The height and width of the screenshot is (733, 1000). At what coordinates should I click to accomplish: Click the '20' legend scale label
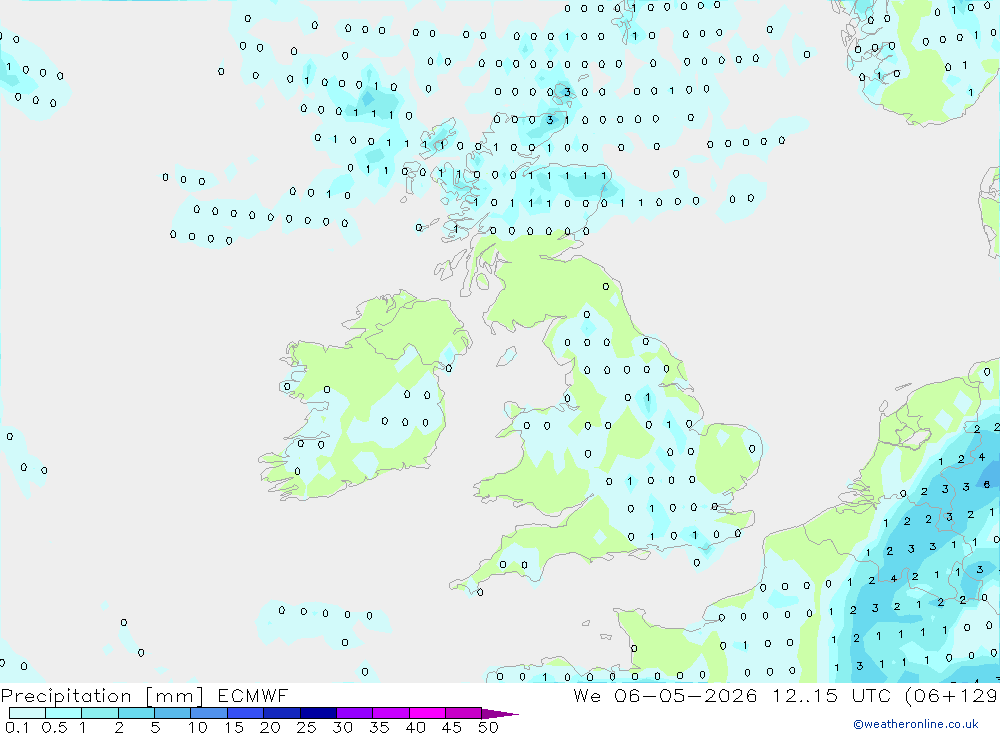pyautogui.click(x=270, y=727)
